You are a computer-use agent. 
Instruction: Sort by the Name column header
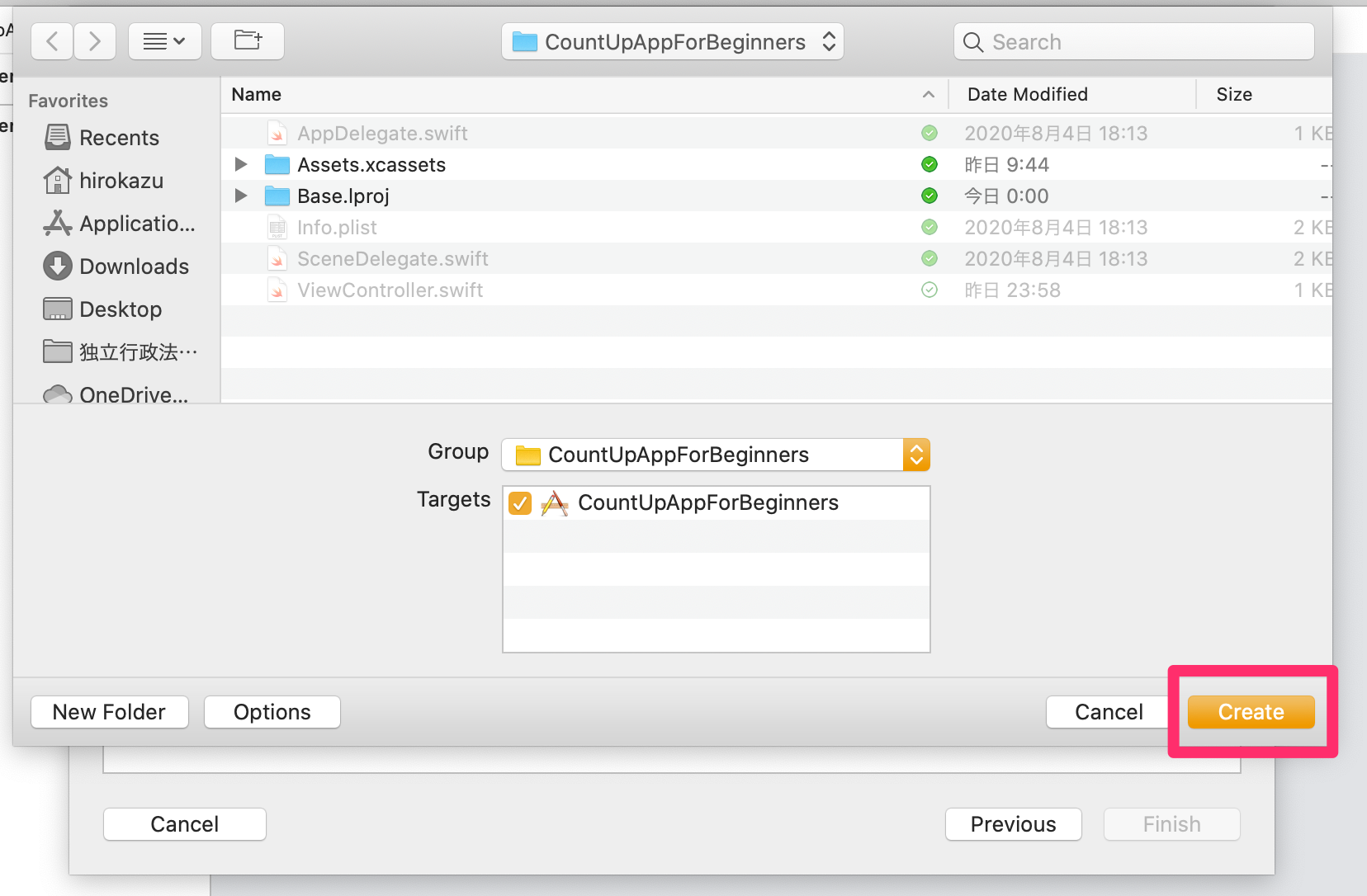pyautogui.click(x=584, y=94)
